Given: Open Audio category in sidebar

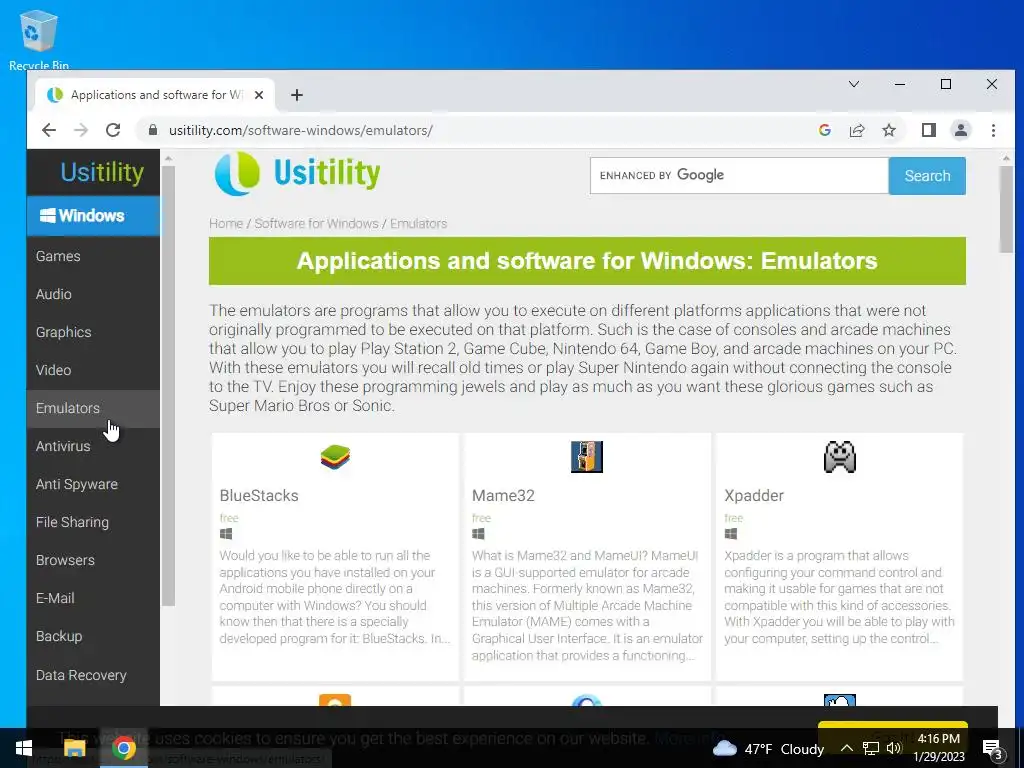Looking at the screenshot, I should click(93, 294).
